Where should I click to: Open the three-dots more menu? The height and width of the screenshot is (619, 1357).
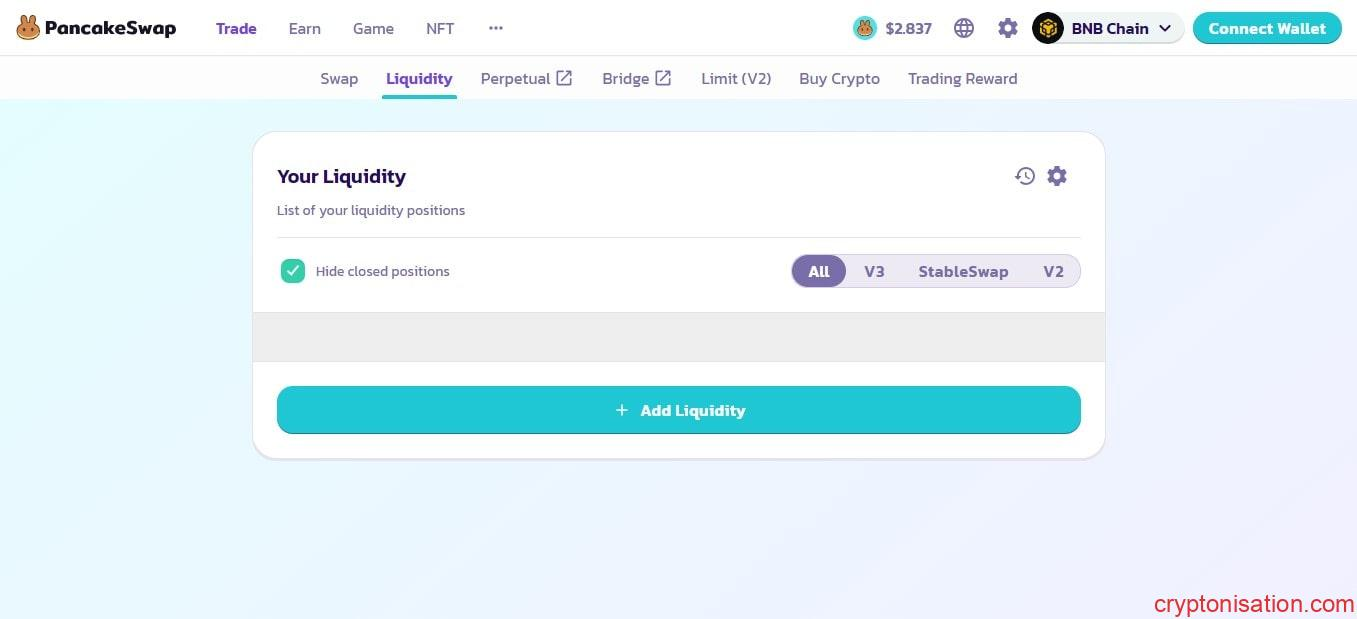pos(495,28)
